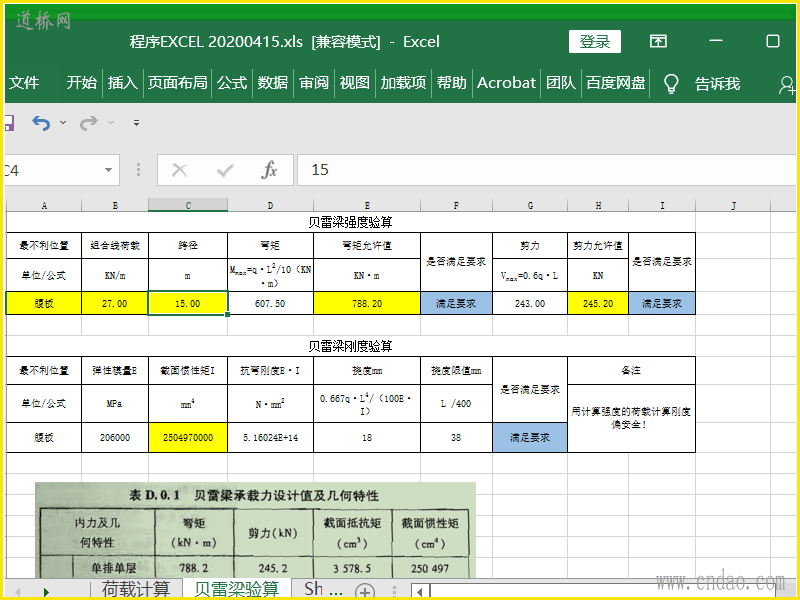800x600 pixels.
Task: Open the 数据 ribbon tab
Action: click(273, 83)
